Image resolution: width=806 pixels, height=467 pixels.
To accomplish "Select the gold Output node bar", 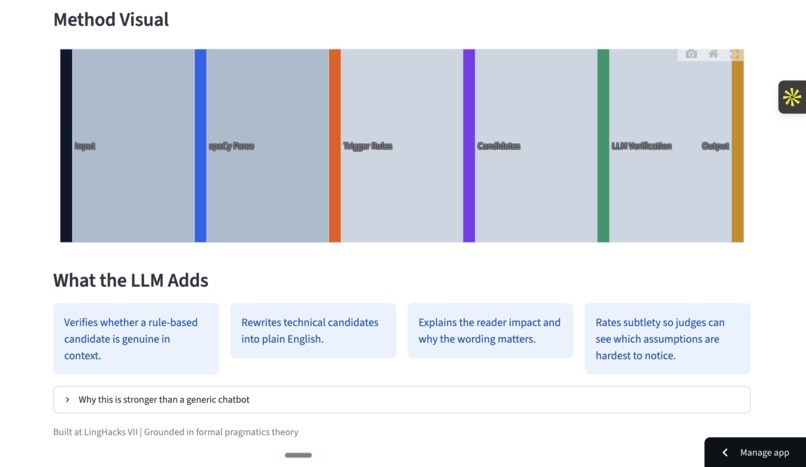I will tap(738, 146).
